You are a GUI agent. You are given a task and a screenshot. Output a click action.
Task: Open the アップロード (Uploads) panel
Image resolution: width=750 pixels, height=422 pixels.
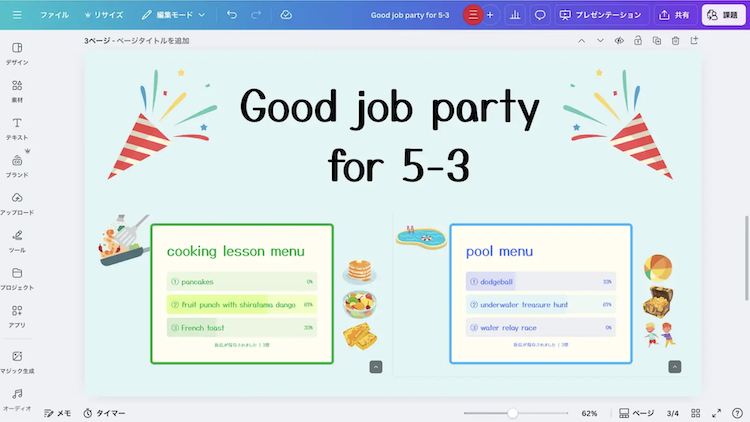[17, 203]
